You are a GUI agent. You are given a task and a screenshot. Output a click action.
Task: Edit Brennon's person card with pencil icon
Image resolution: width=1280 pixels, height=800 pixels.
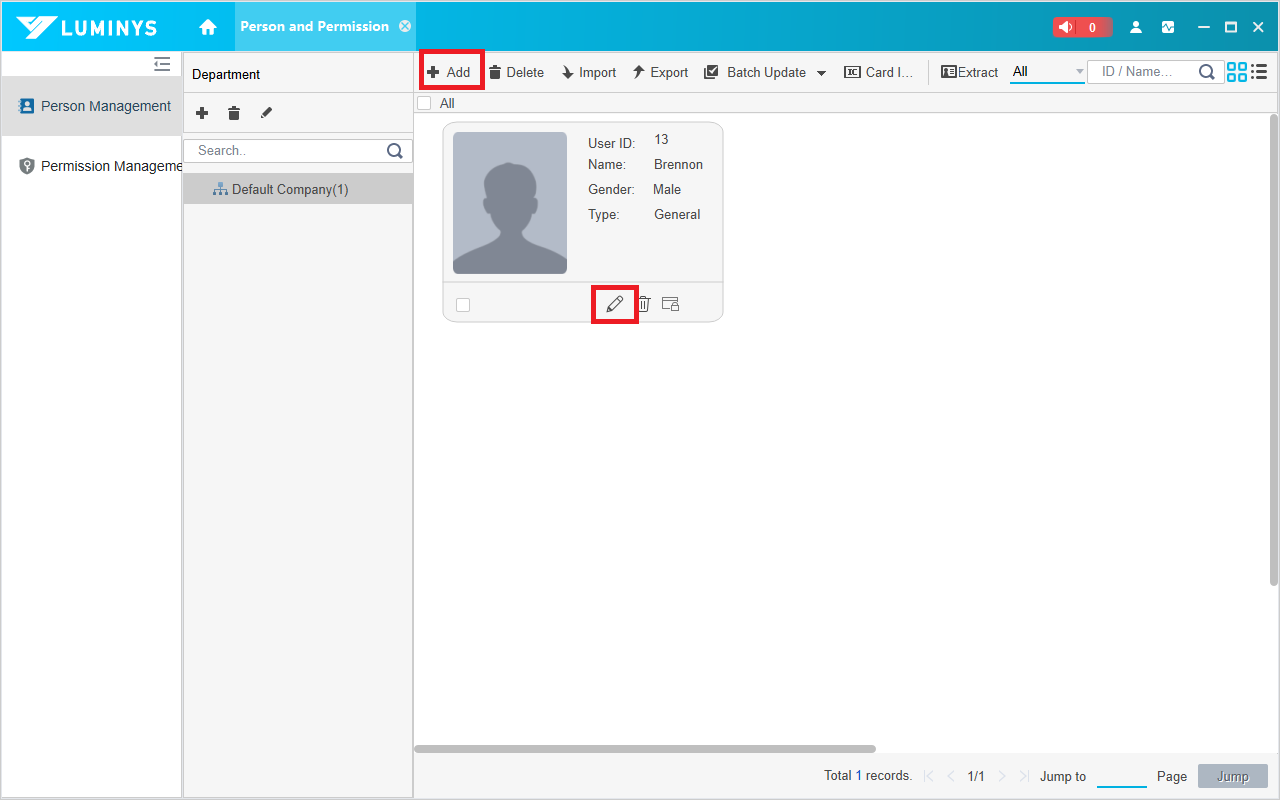pyautogui.click(x=615, y=304)
